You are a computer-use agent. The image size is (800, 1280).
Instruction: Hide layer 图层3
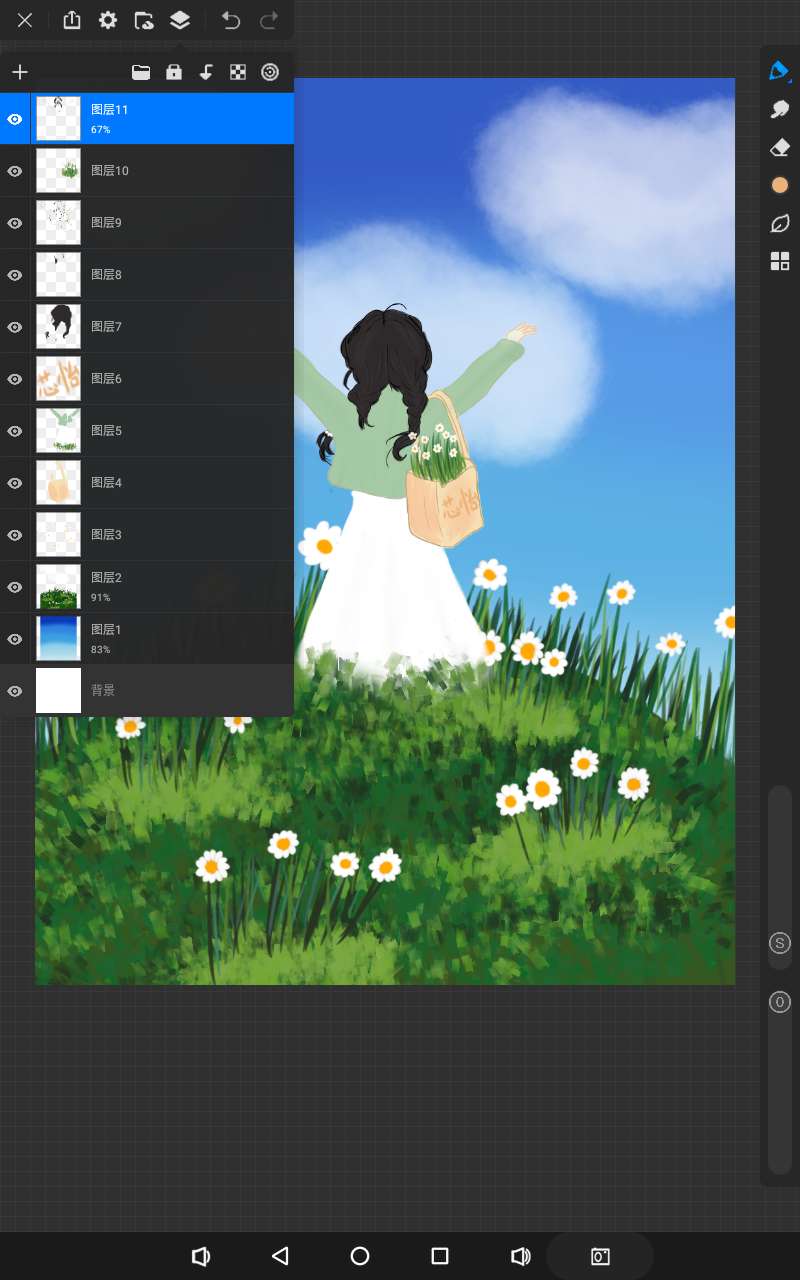15,535
